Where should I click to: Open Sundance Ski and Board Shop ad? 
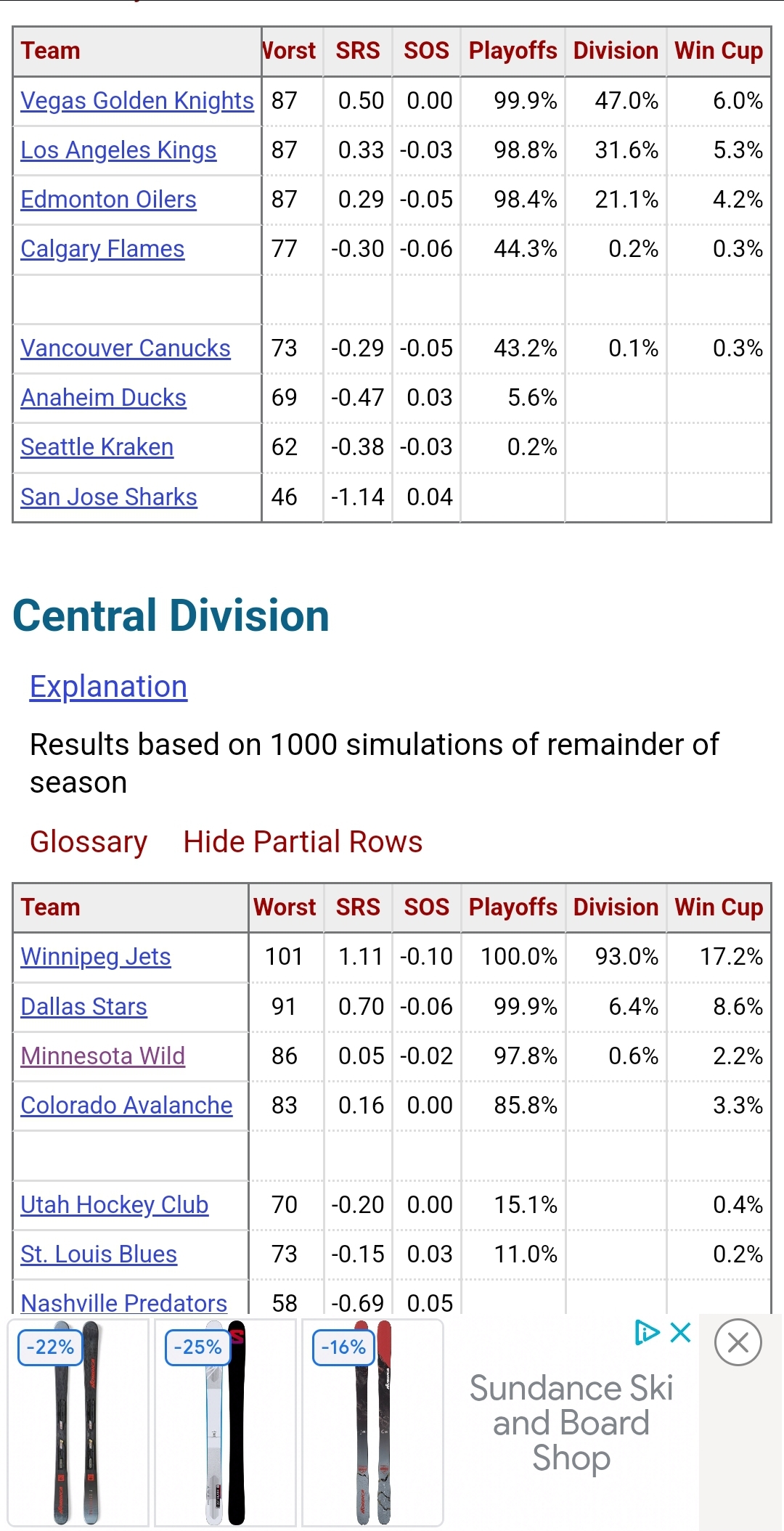tap(571, 1423)
